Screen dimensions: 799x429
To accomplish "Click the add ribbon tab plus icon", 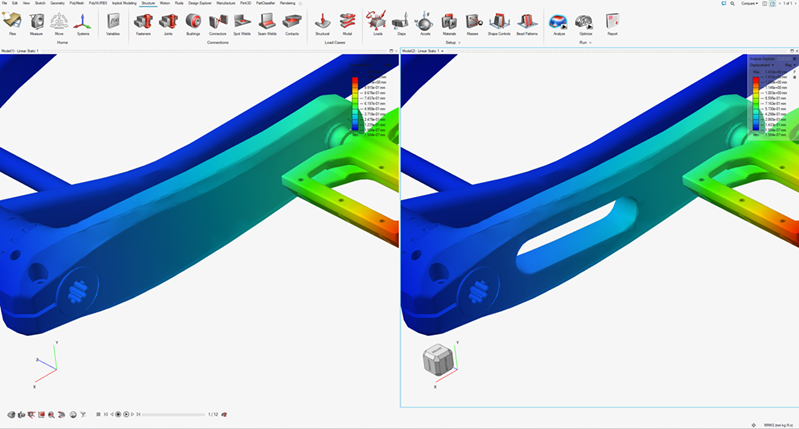I will pyautogui.click(x=300, y=4).
